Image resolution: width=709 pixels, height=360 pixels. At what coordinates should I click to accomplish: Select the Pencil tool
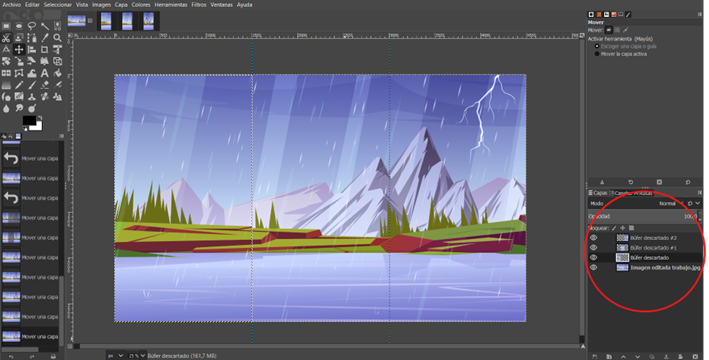click(x=19, y=85)
